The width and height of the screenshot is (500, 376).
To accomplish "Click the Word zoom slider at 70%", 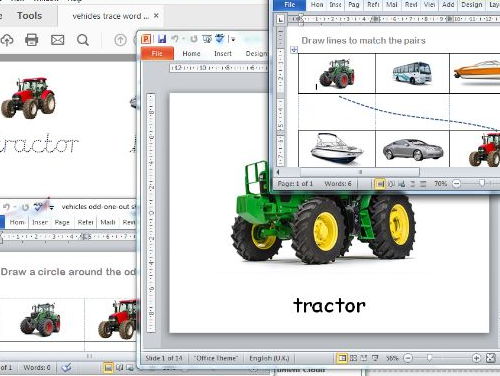I will click(x=482, y=183).
